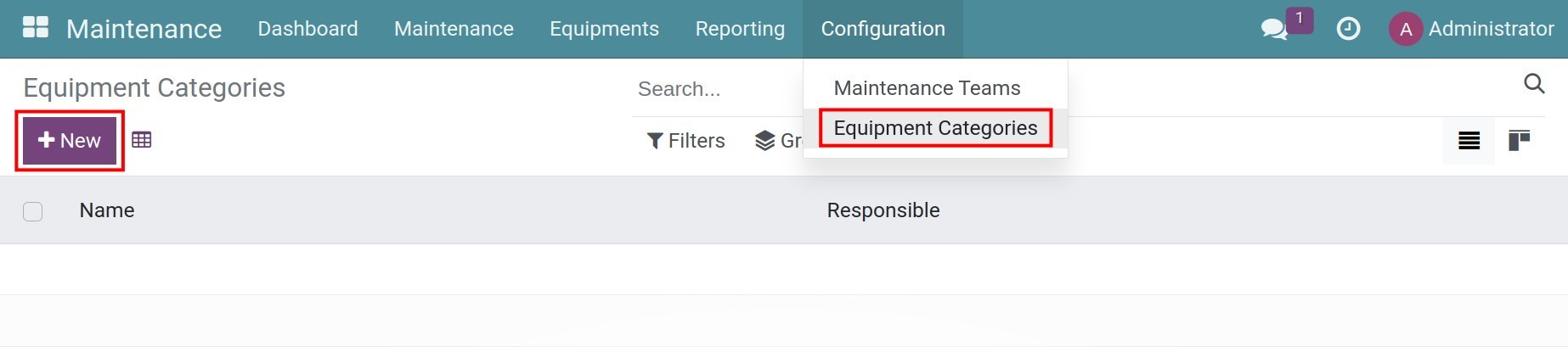
Task: Toggle the select-all checkbox in header
Action: pos(33,211)
